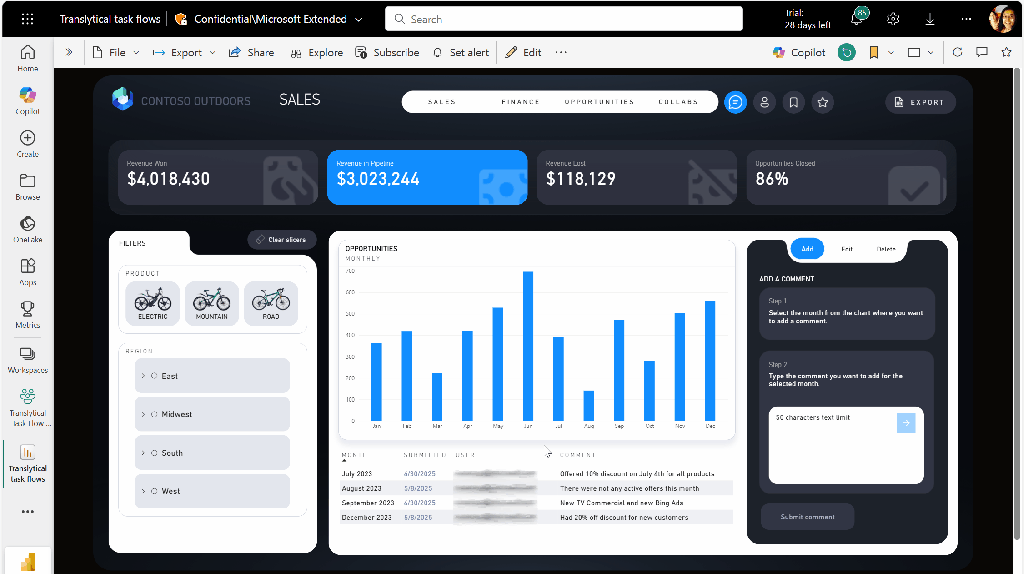1024x574 pixels.
Task: Open OneLake from the left sidebar
Action: (x=27, y=229)
